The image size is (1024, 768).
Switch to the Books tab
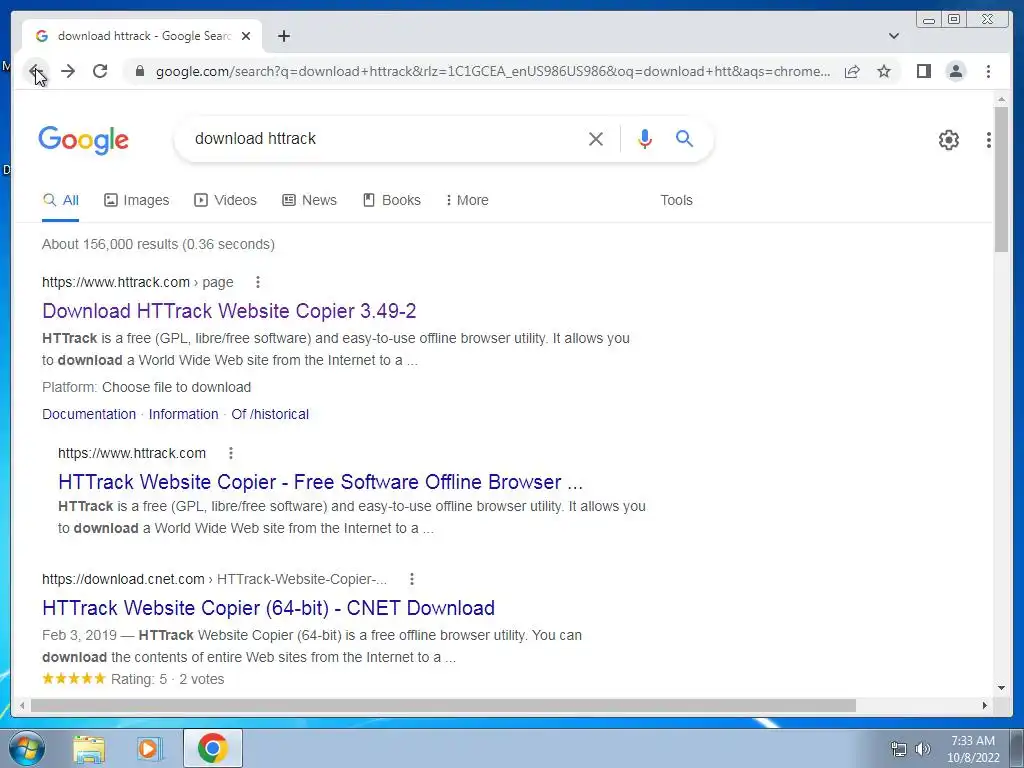pos(392,200)
